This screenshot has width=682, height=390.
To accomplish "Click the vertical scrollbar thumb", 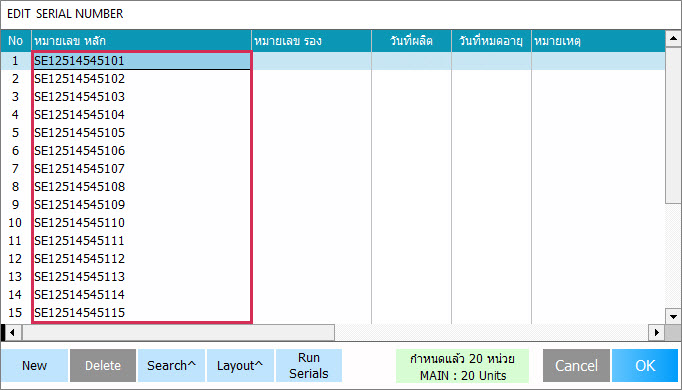I will [x=673, y=125].
